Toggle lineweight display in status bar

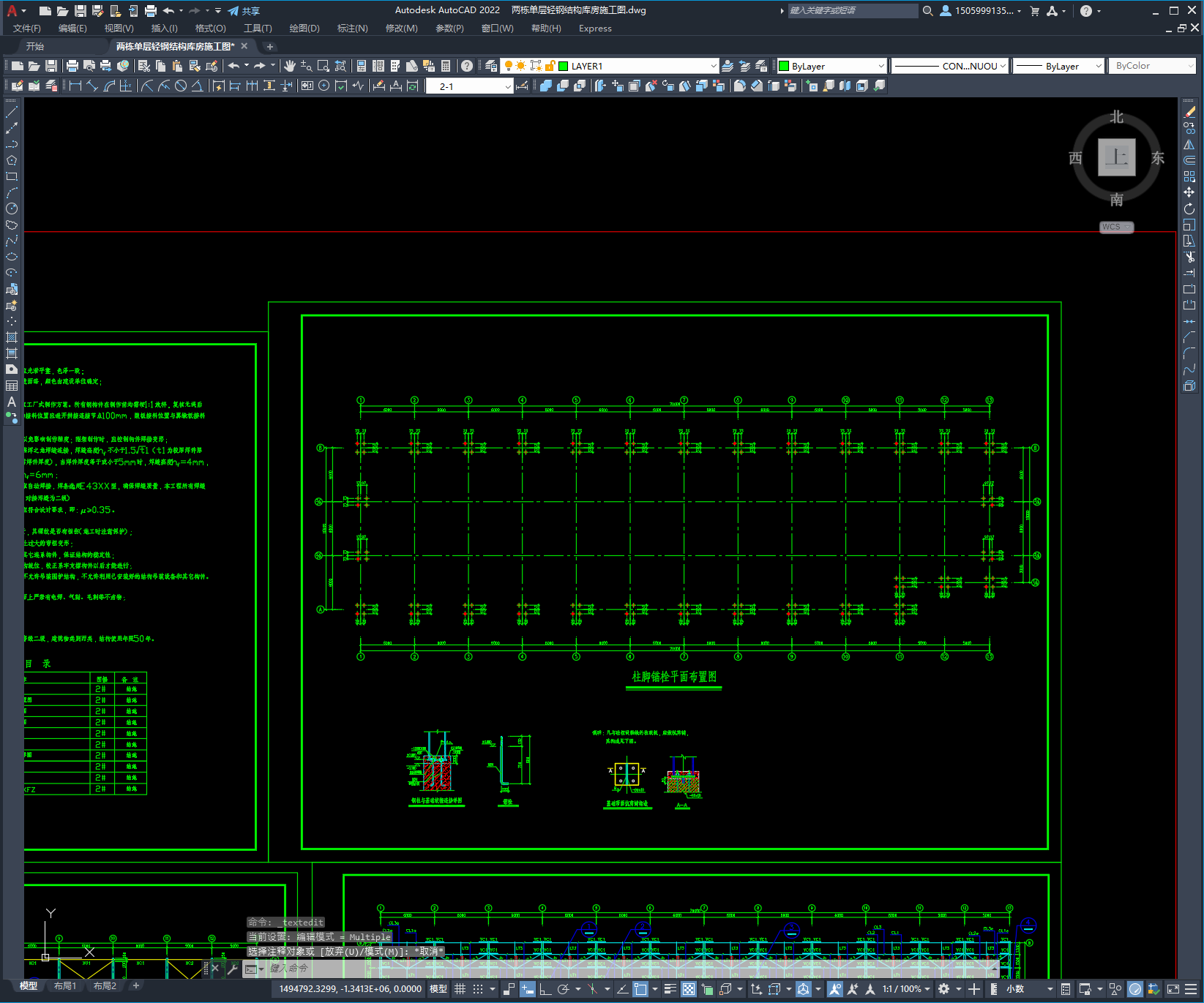click(x=670, y=989)
